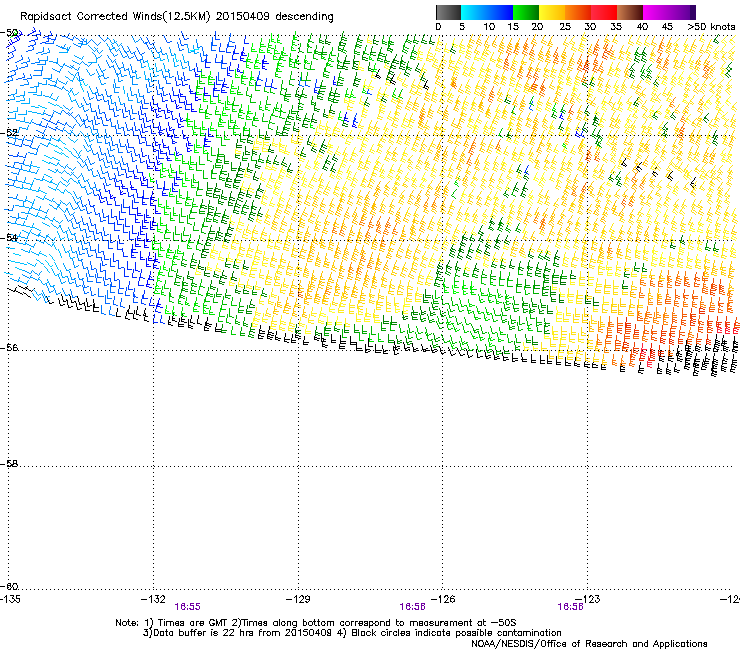Click the -135 longitude axis label
The image size is (740, 650).
tap(10, 599)
